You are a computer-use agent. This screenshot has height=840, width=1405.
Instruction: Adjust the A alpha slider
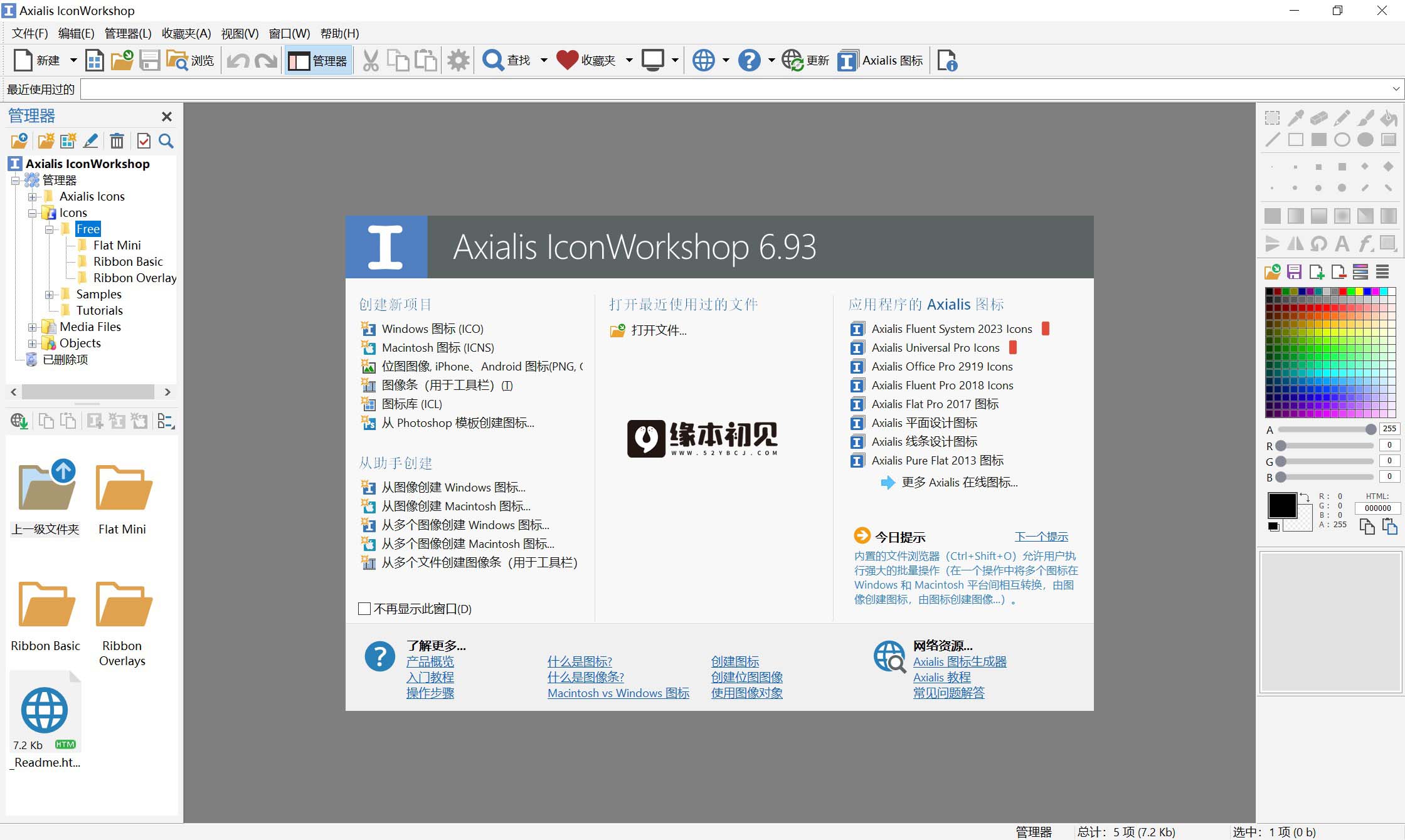coord(1327,429)
